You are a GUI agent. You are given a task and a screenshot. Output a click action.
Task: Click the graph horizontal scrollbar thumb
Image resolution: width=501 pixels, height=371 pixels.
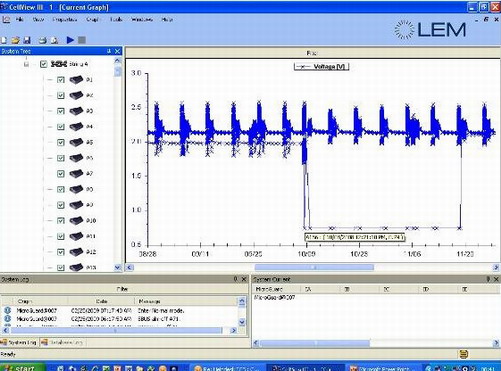coord(314,267)
